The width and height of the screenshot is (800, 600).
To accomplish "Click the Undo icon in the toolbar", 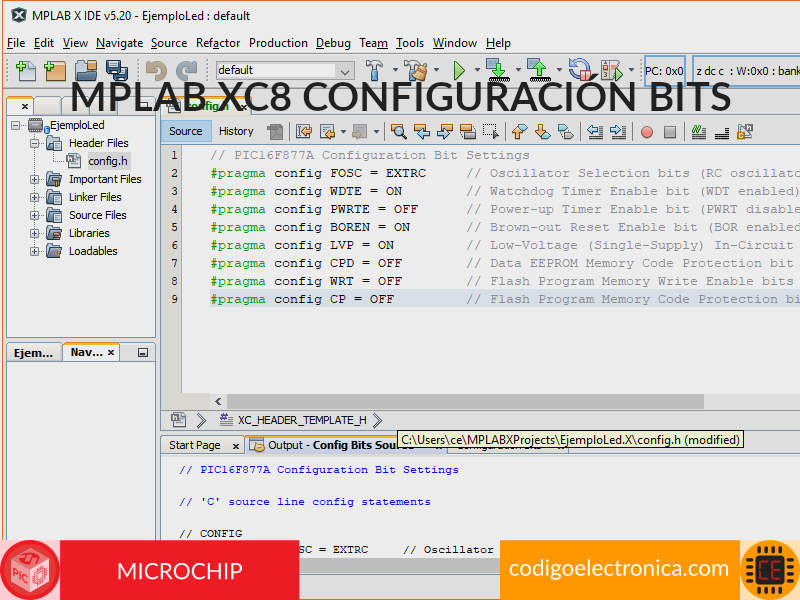I will coord(156,71).
